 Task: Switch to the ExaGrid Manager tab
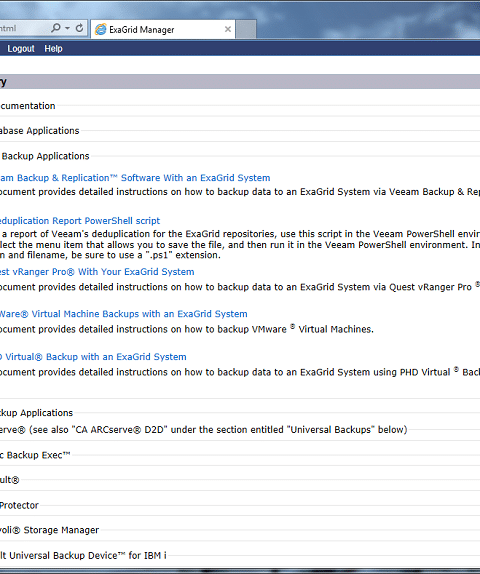(163, 29)
